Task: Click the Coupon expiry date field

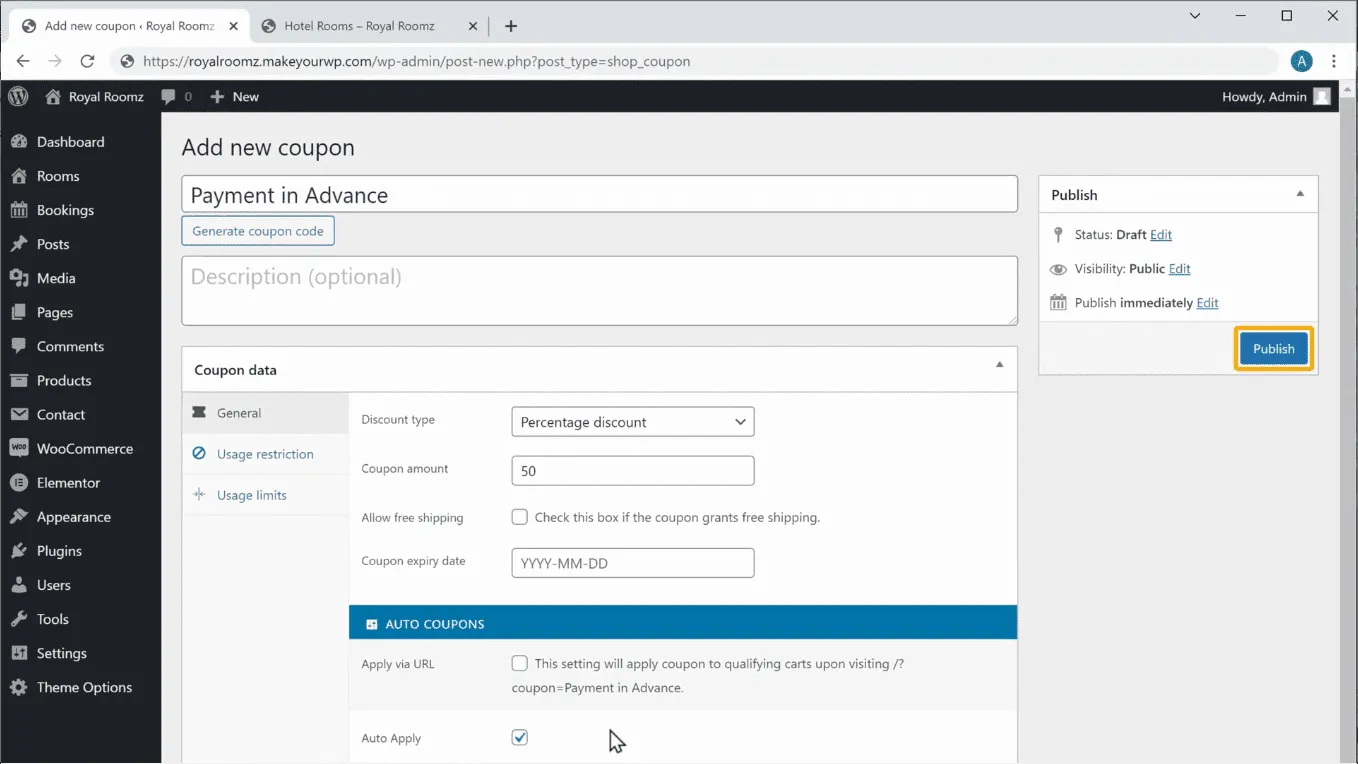Action: (632, 563)
